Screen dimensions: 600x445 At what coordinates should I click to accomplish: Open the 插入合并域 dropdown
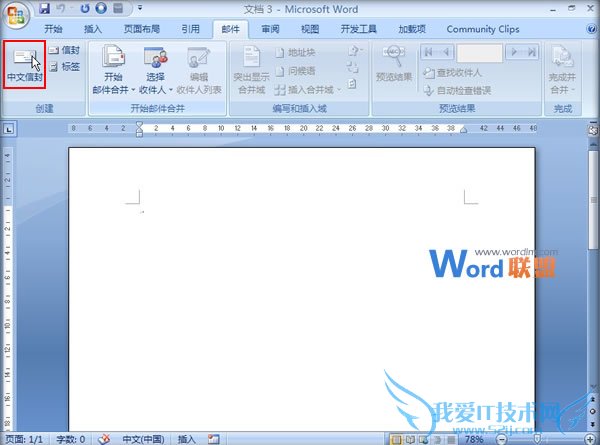click(x=308, y=90)
